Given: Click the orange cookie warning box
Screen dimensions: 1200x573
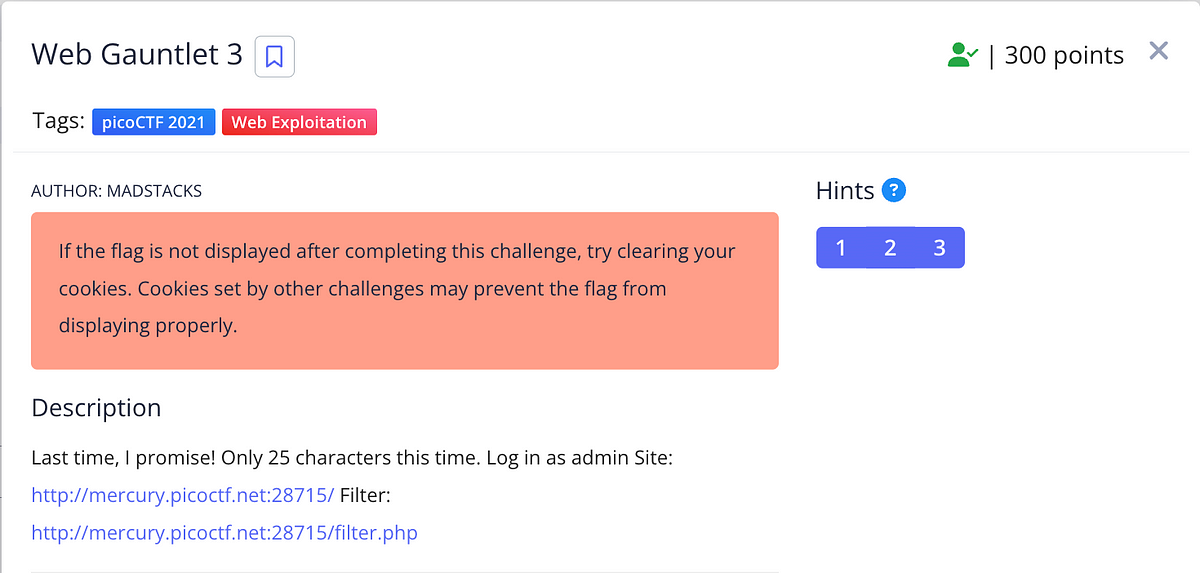Looking at the screenshot, I should pyautogui.click(x=405, y=290).
